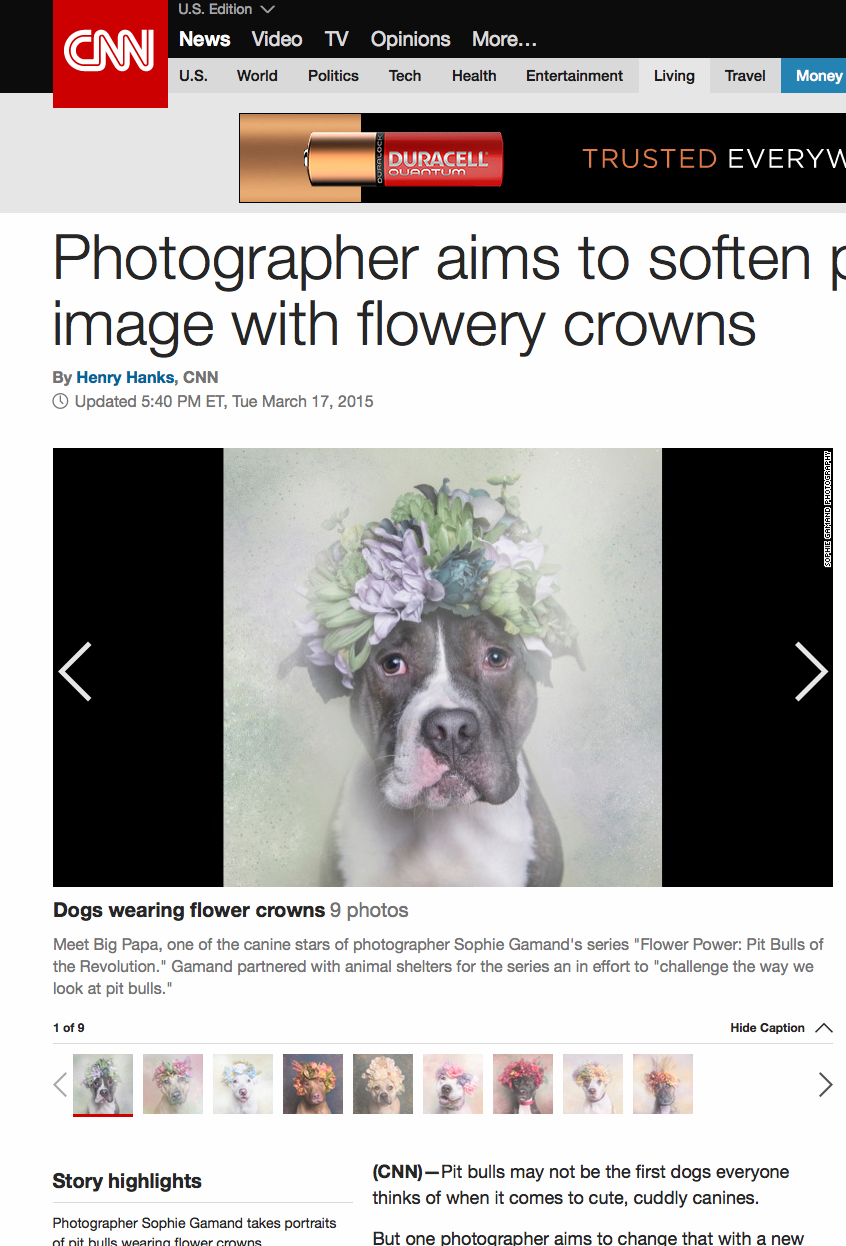Viewport: 846px width, 1246px height.
Task: Go to the previous gallery photo arrow
Action: [x=75, y=670]
